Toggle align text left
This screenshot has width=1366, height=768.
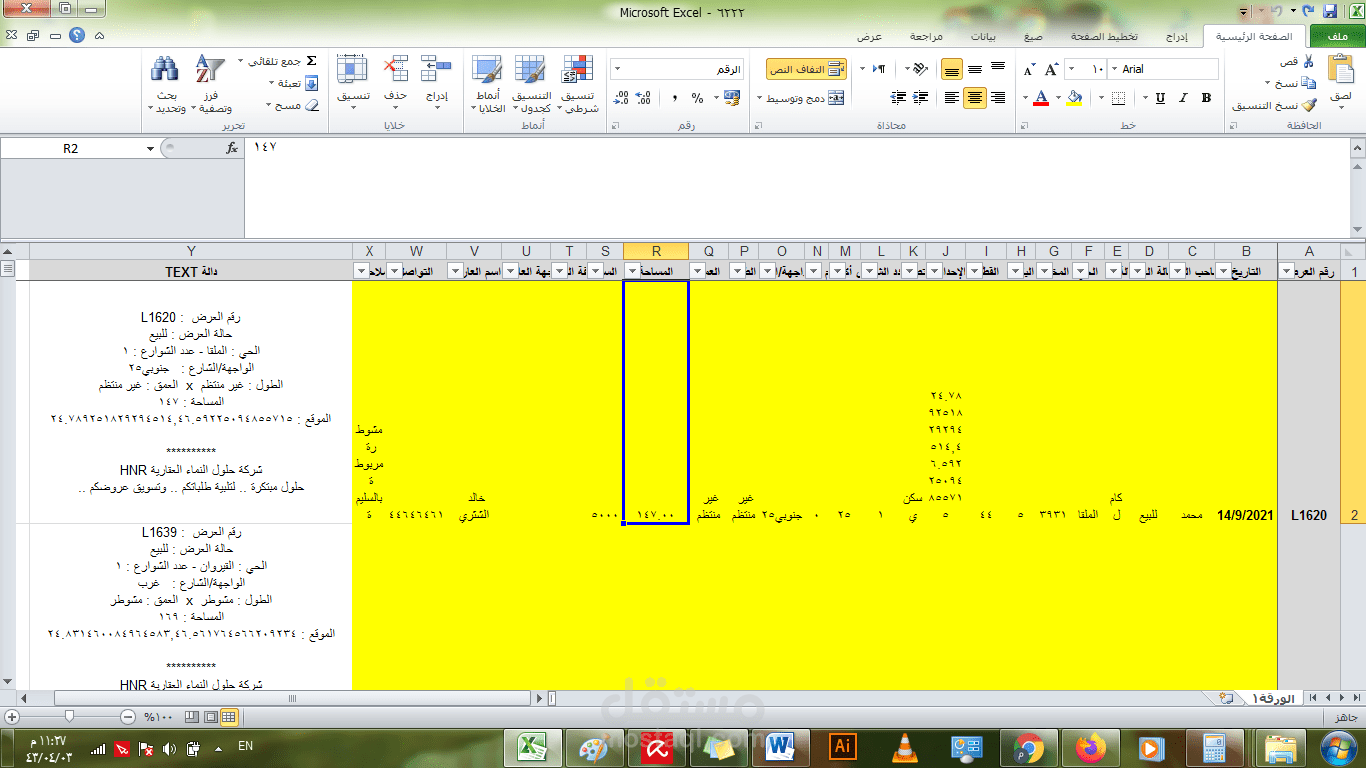(951, 98)
